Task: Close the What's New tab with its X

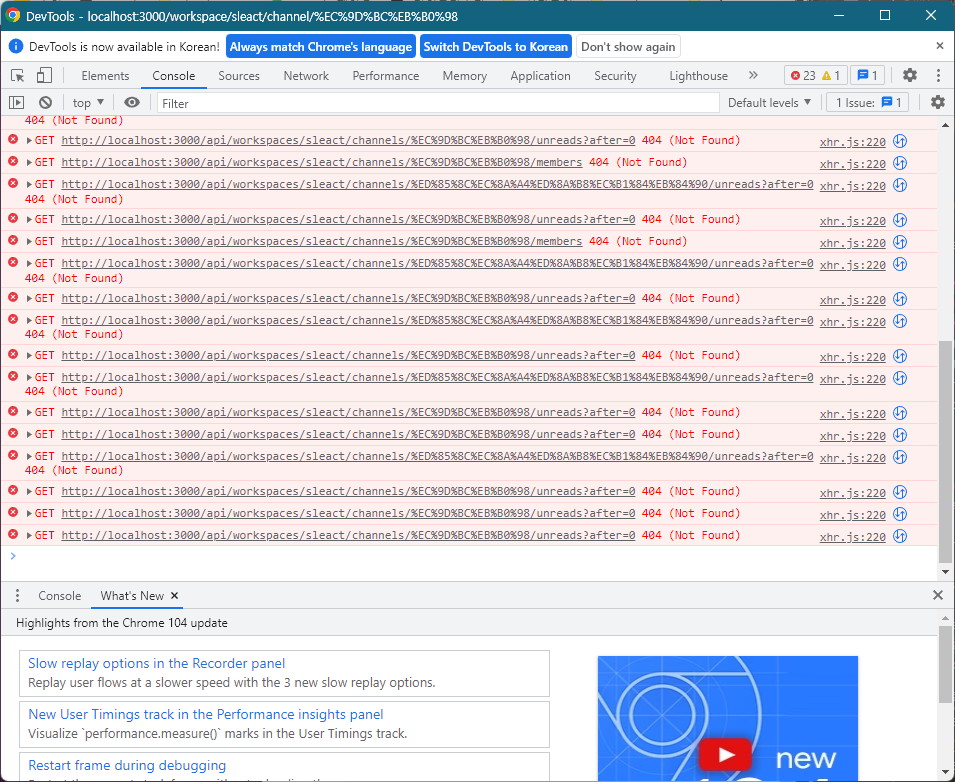Action: coord(174,596)
